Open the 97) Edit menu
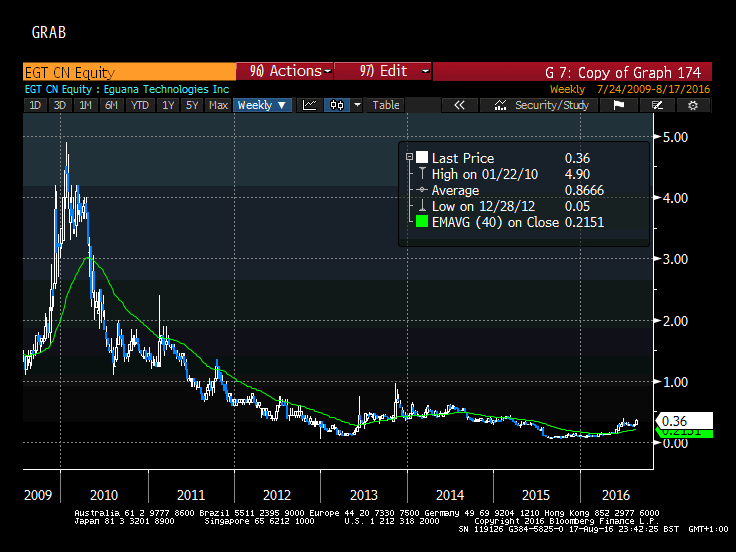This screenshot has width=736, height=552. (383, 71)
